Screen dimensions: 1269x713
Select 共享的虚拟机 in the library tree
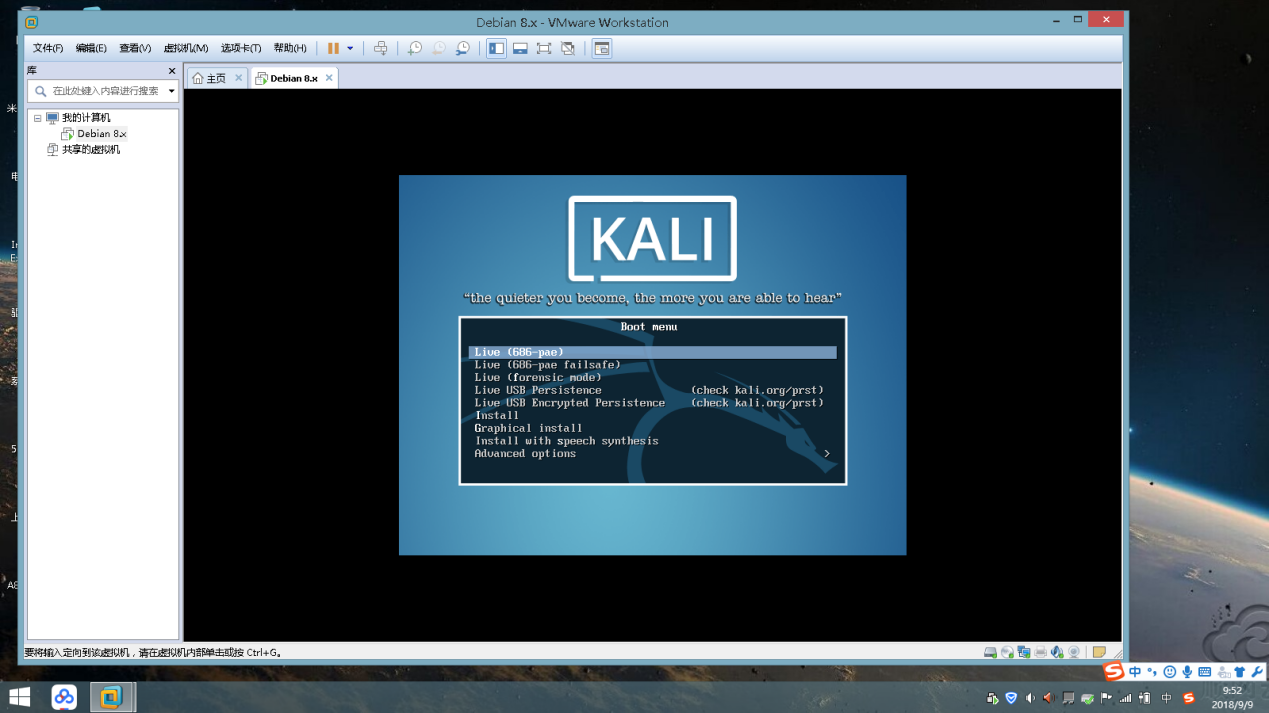[90, 149]
